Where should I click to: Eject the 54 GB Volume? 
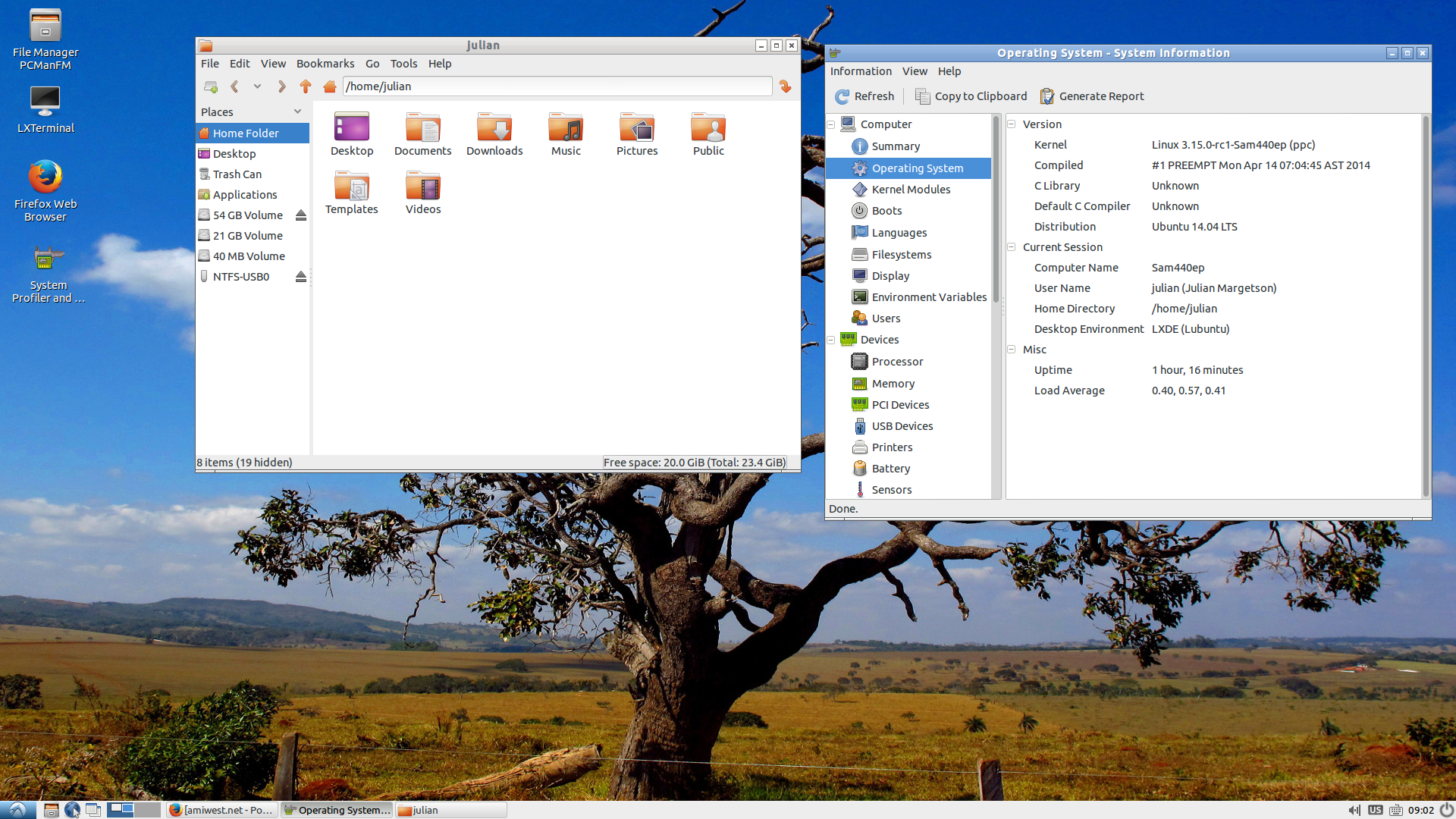coord(301,215)
